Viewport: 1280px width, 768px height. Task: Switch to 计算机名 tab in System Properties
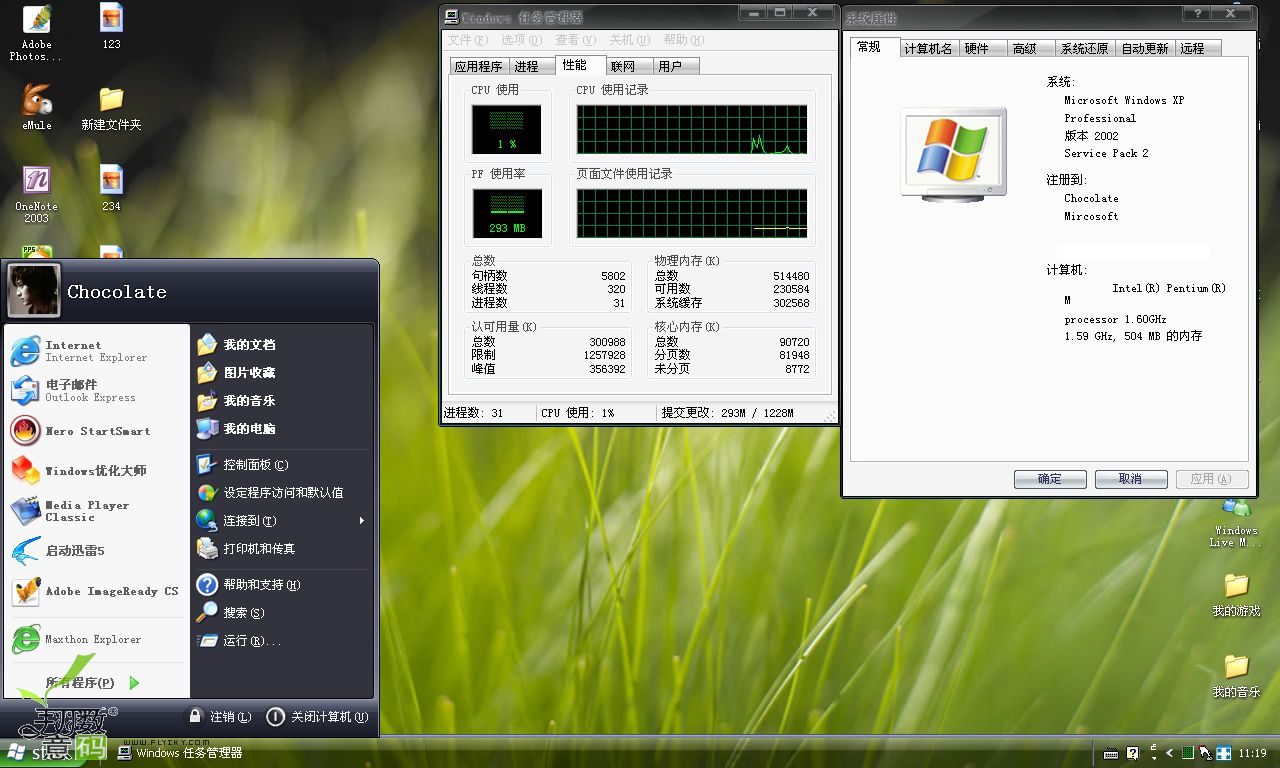(928, 49)
